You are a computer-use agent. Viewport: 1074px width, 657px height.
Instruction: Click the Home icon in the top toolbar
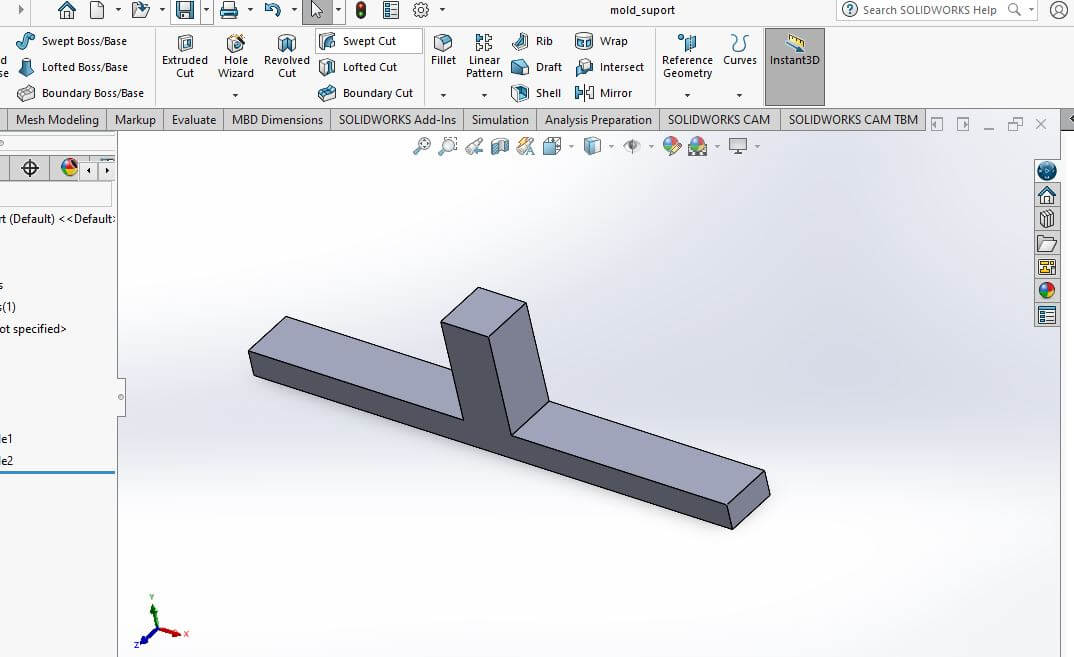(x=66, y=10)
